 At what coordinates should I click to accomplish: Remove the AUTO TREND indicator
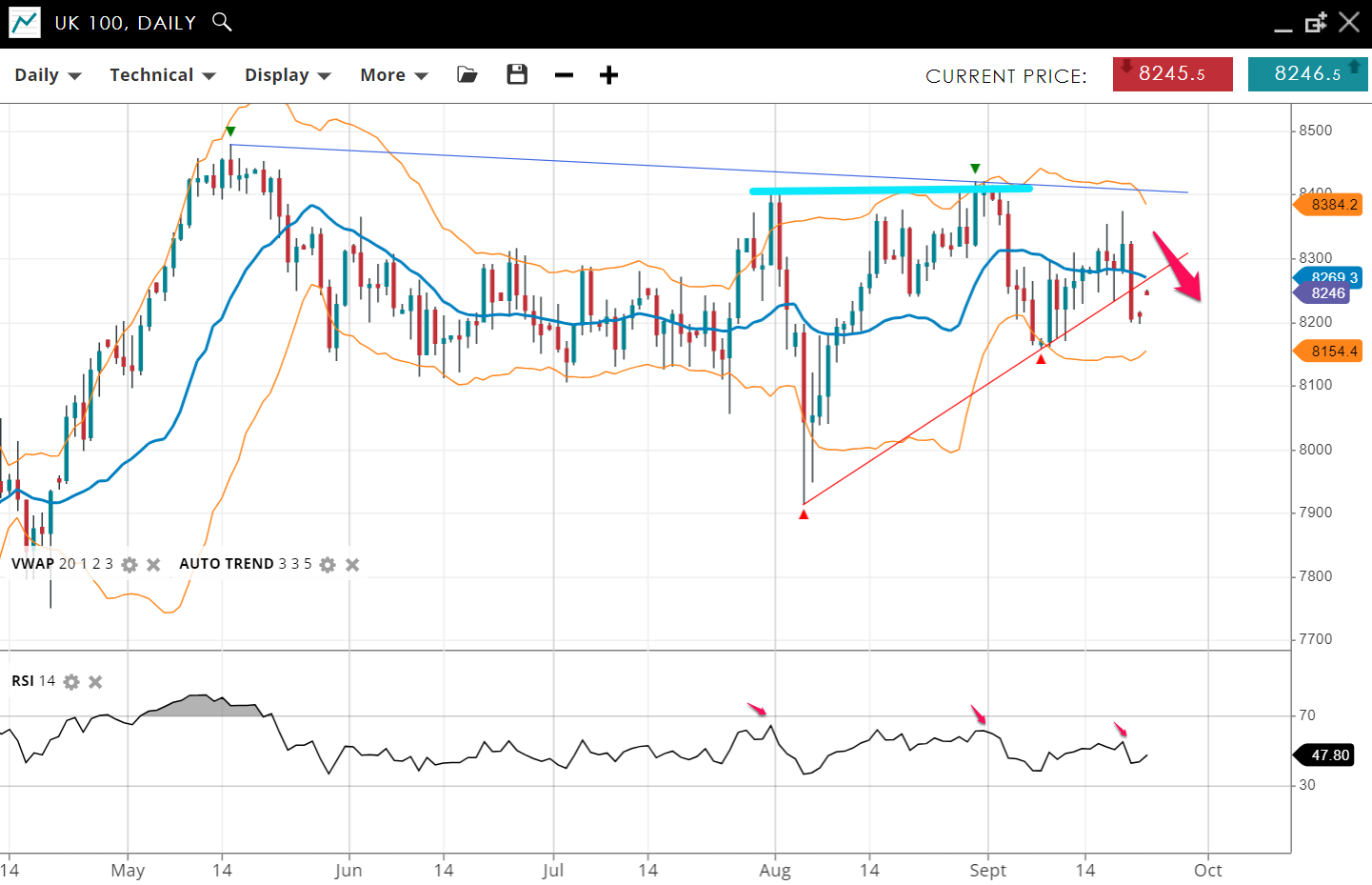coord(352,565)
